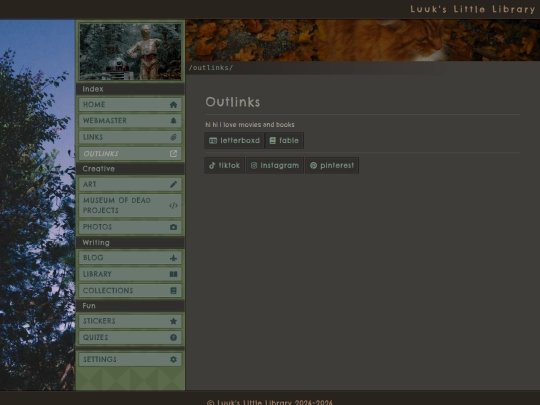
Task: Click the camera icon beside Photos
Action: coord(173,227)
